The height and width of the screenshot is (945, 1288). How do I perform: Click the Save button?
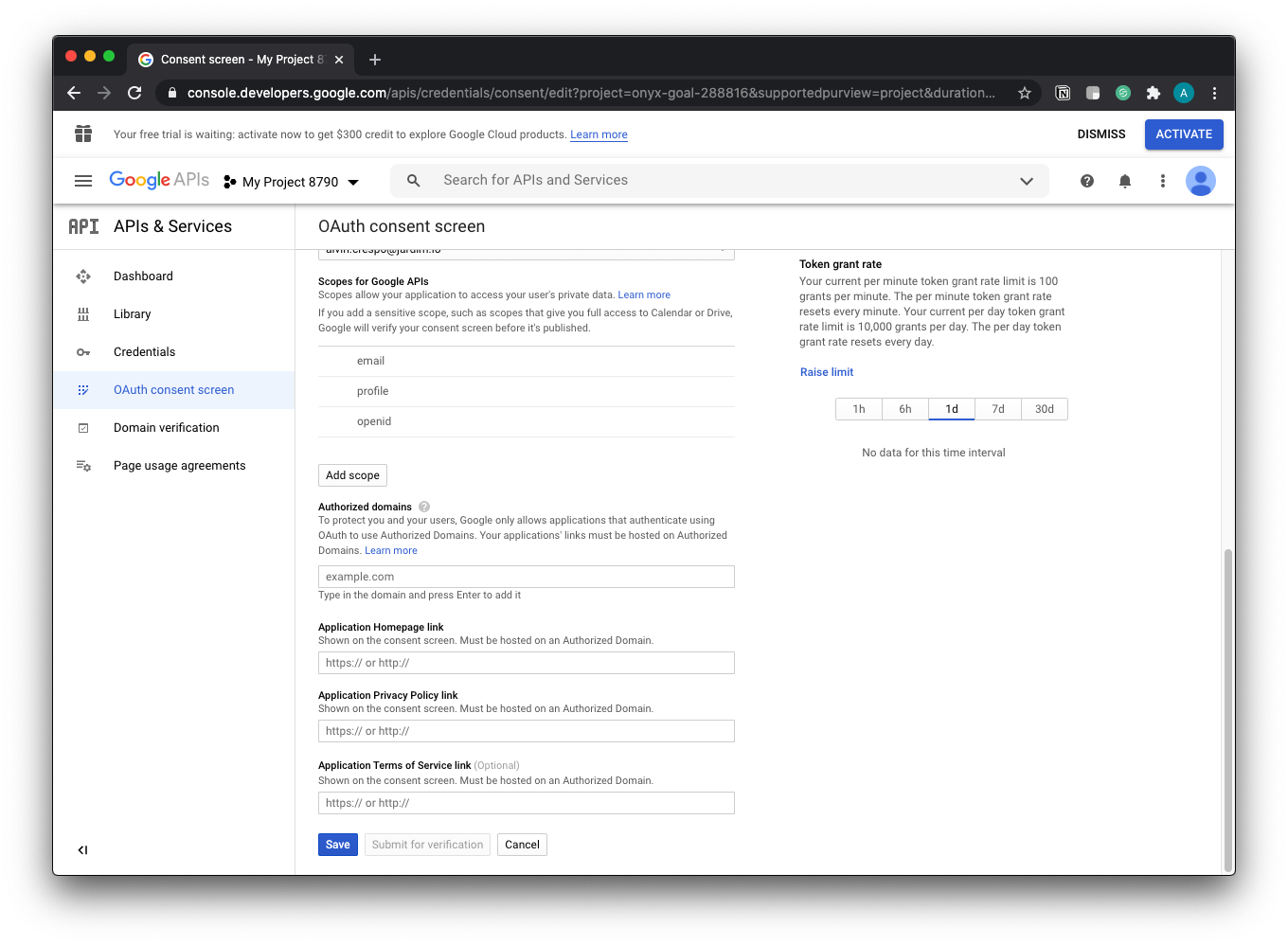click(x=338, y=845)
